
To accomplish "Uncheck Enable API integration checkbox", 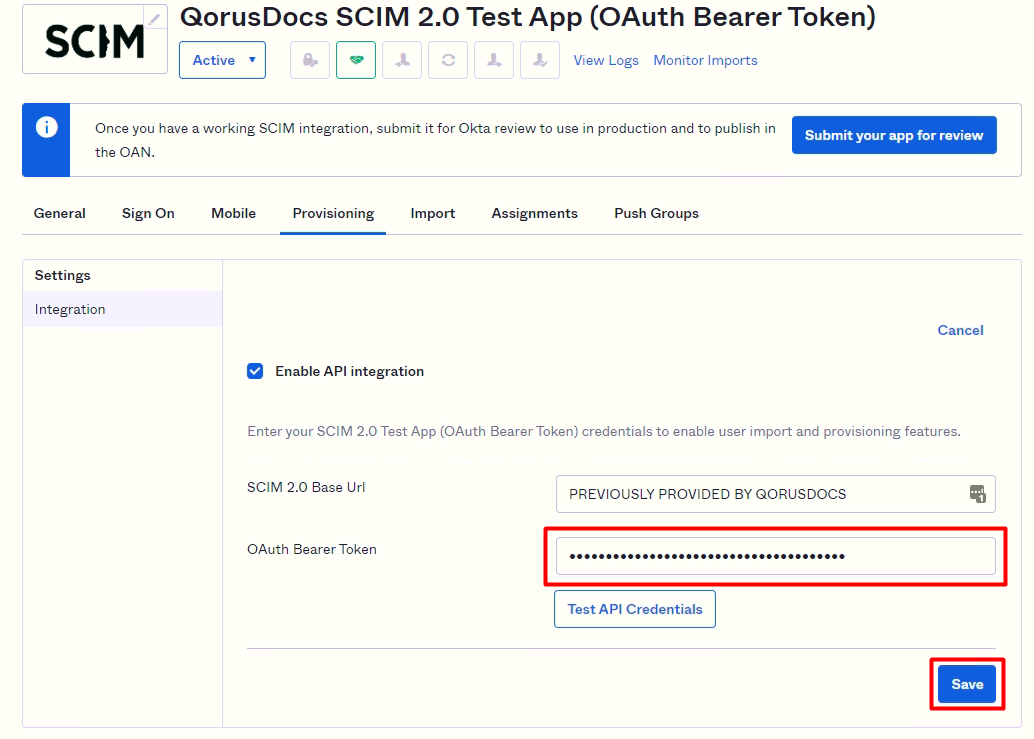I will tap(255, 371).
